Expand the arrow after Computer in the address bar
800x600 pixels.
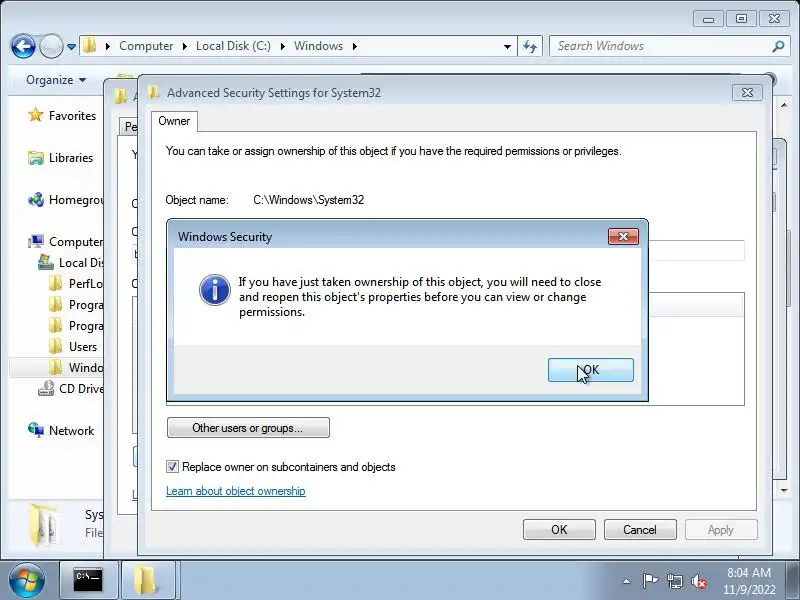[184, 46]
